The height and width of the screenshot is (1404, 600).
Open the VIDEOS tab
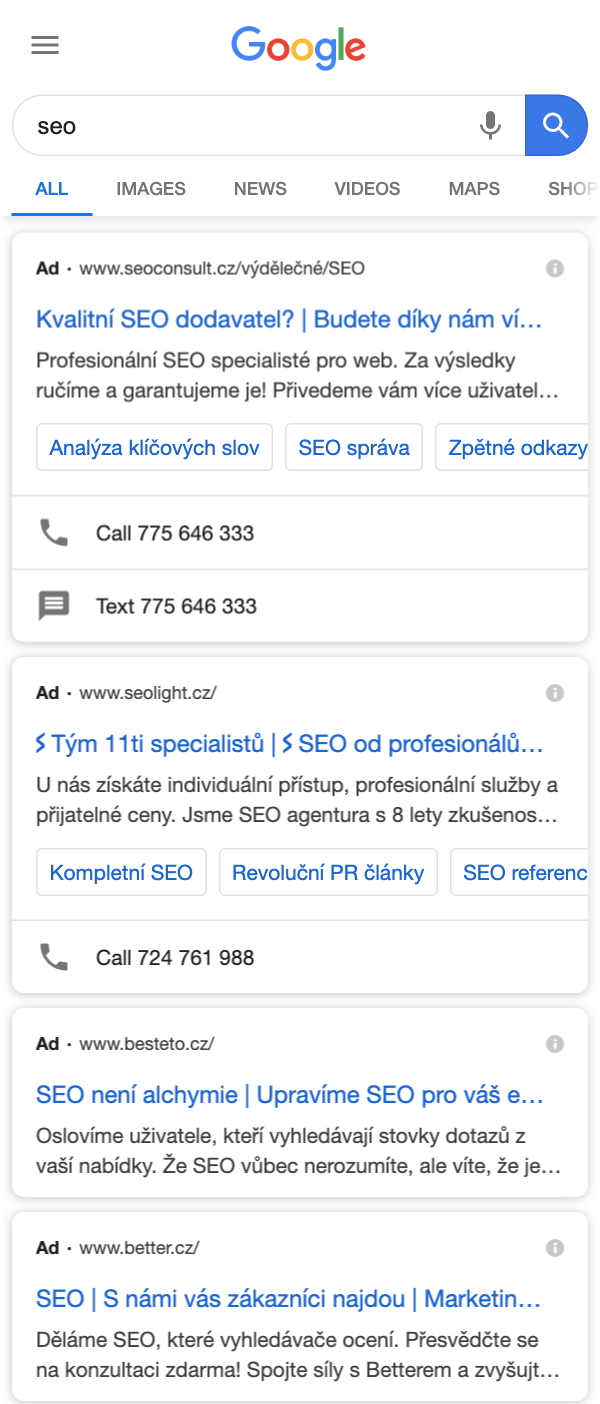367,188
